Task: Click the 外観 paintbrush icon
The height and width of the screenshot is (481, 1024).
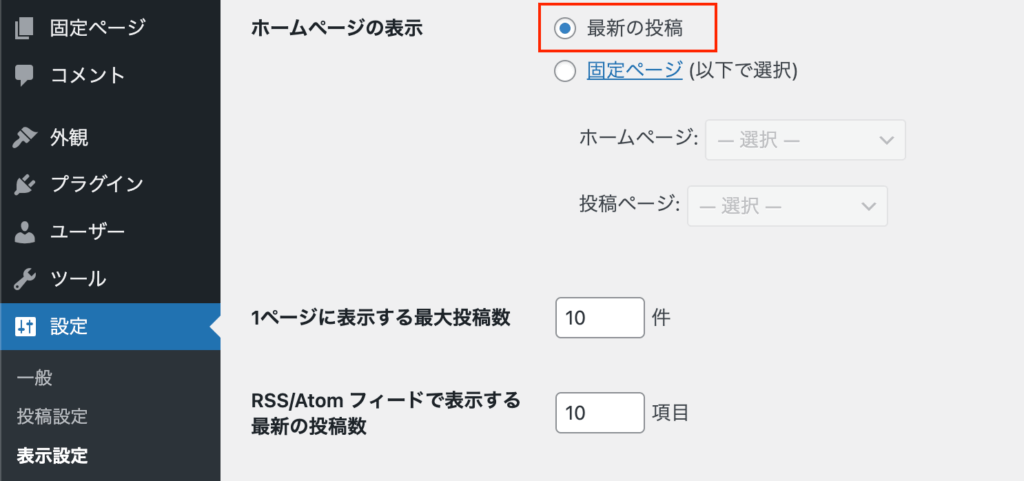Action: [26, 137]
